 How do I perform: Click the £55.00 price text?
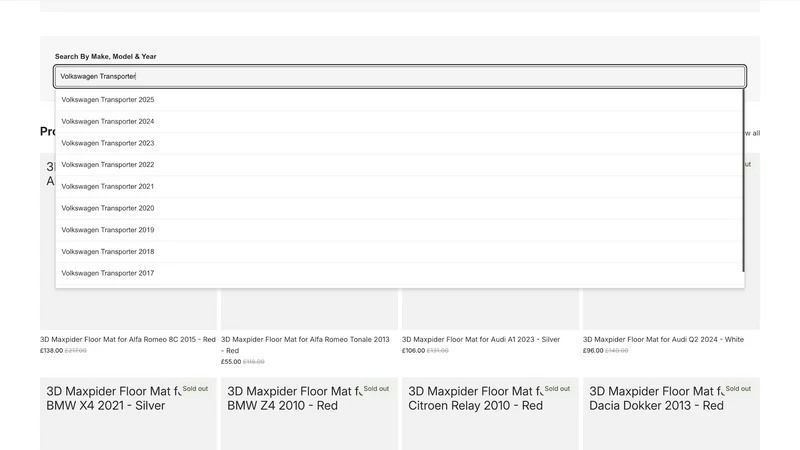[x=231, y=362]
